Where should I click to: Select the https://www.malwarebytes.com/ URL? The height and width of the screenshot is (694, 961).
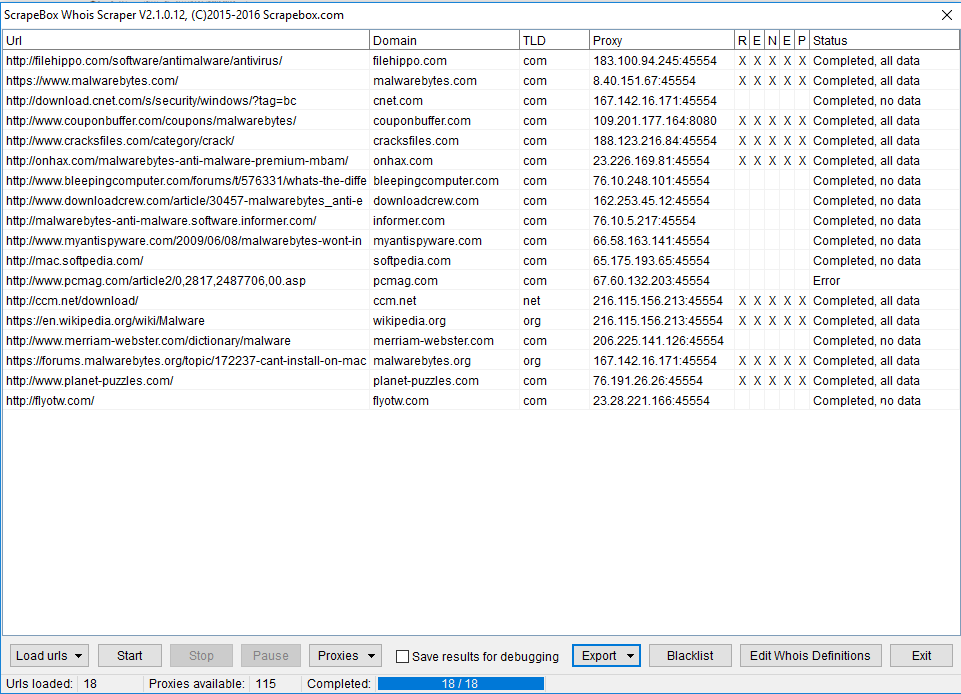coord(92,81)
